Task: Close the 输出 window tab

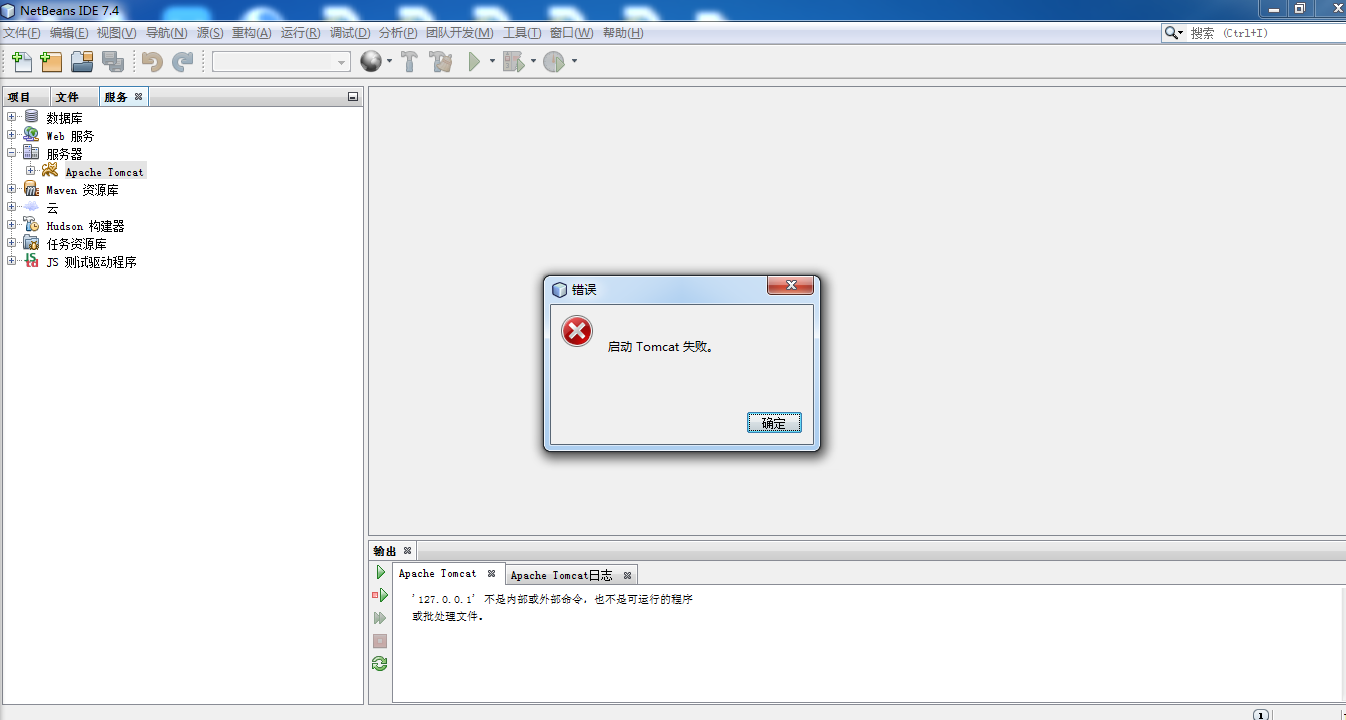Action: [x=407, y=551]
